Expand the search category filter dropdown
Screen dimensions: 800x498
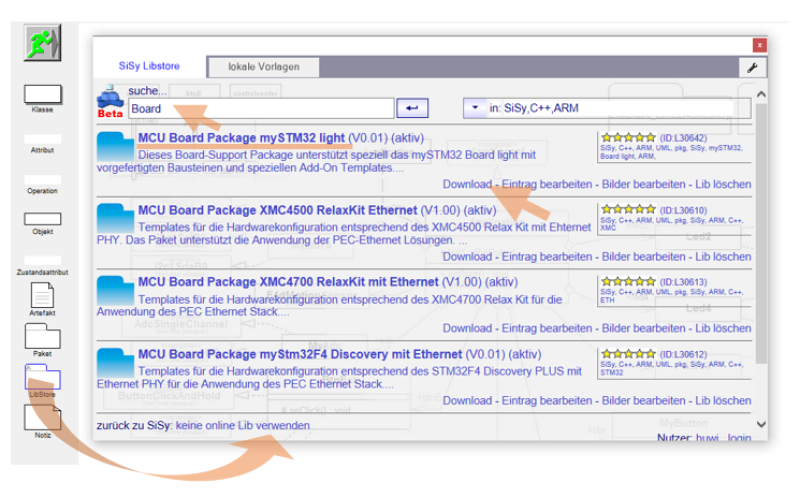(473, 108)
